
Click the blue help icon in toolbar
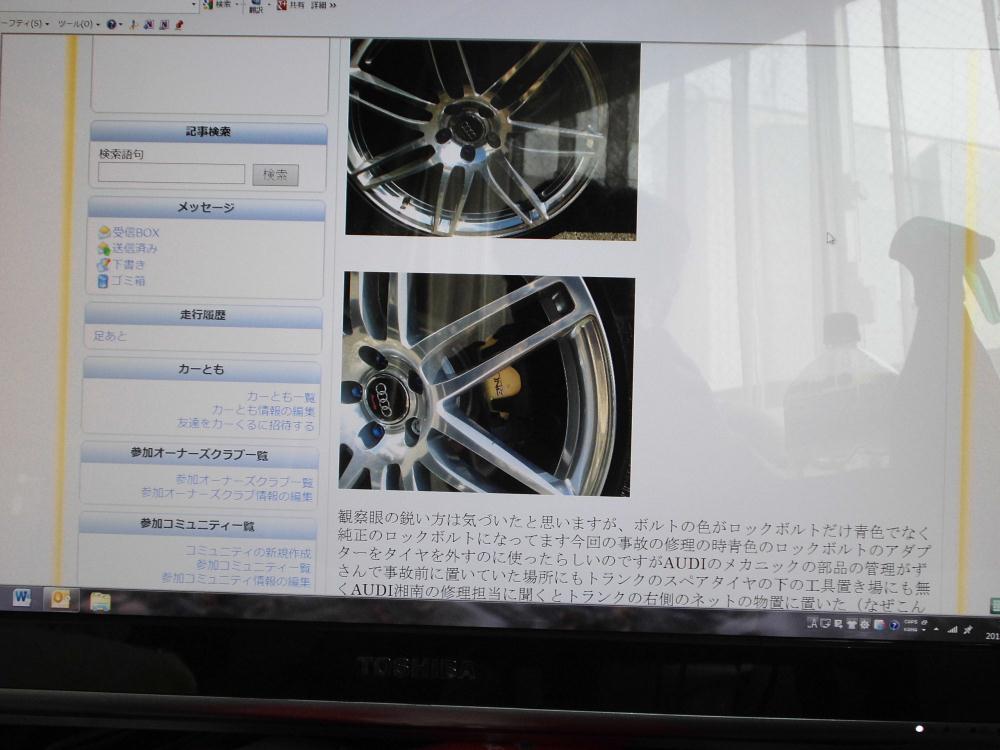(110, 24)
